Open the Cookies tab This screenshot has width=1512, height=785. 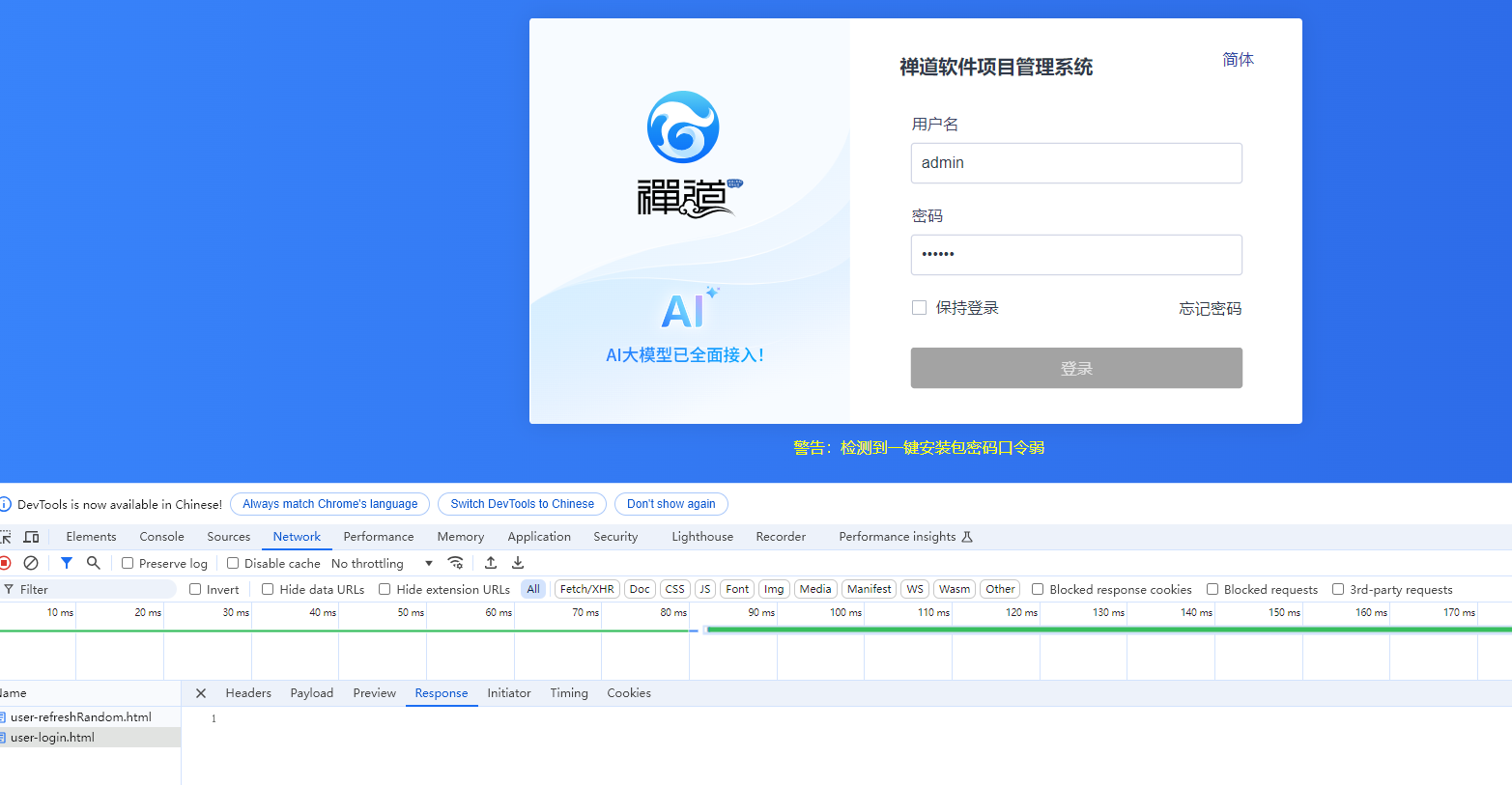click(x=629, y=693)
